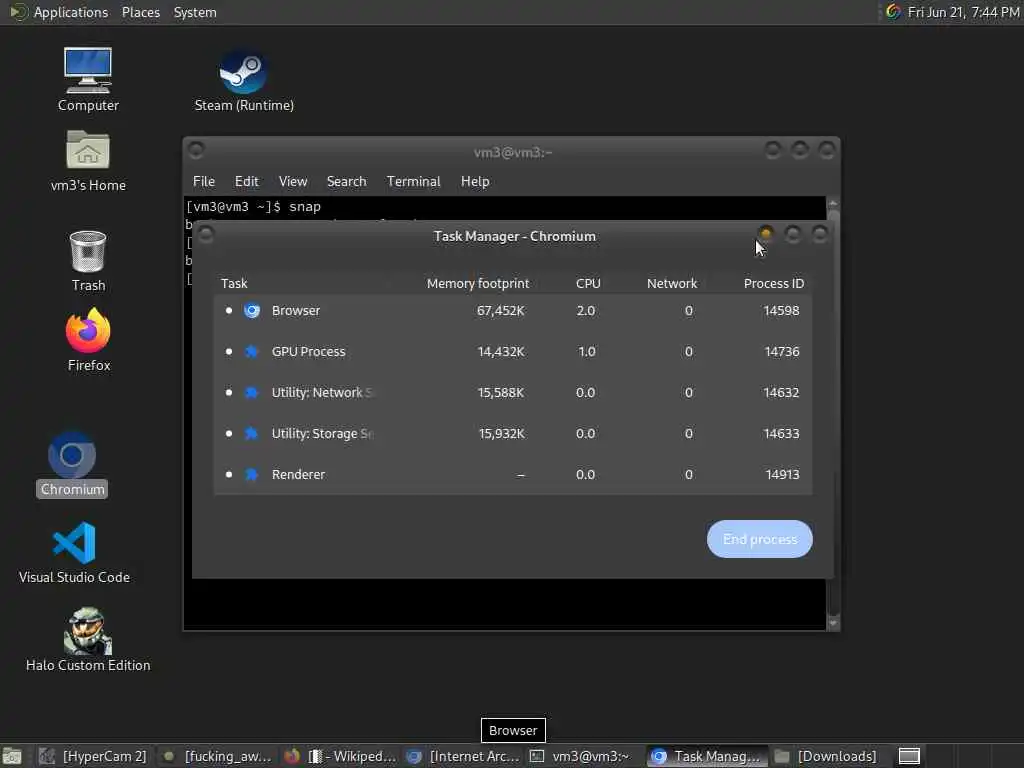Viewport: 1024px width, 768px height.
Task: Sort by the Network column header
Action: 672,283
